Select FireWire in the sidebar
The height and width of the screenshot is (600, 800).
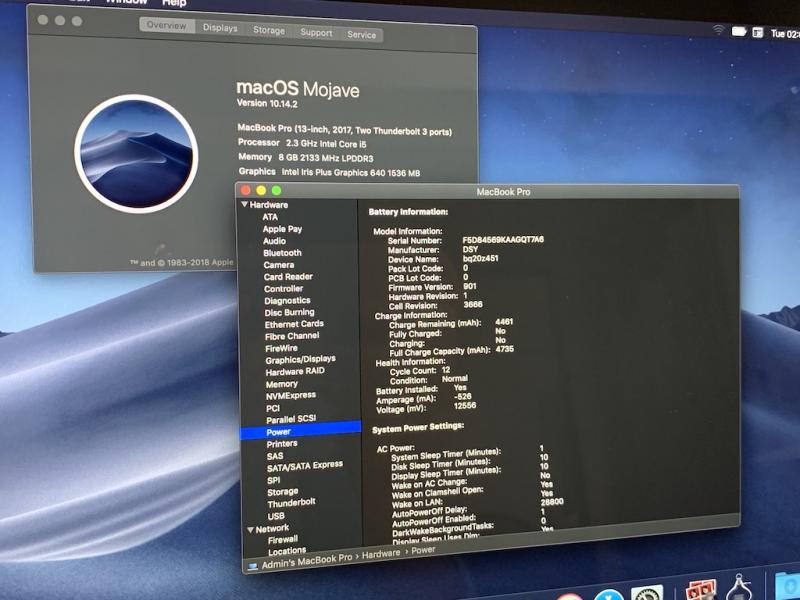(x=281, y=348)
